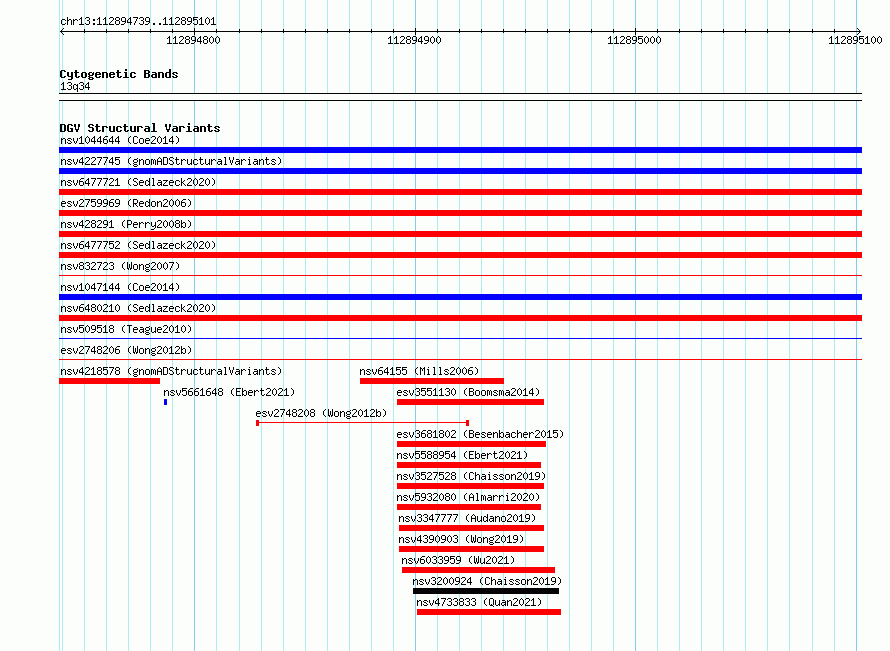Click the 112894900 ruler position label
This screenshot has width=890, height=651.
pos(414,40)
